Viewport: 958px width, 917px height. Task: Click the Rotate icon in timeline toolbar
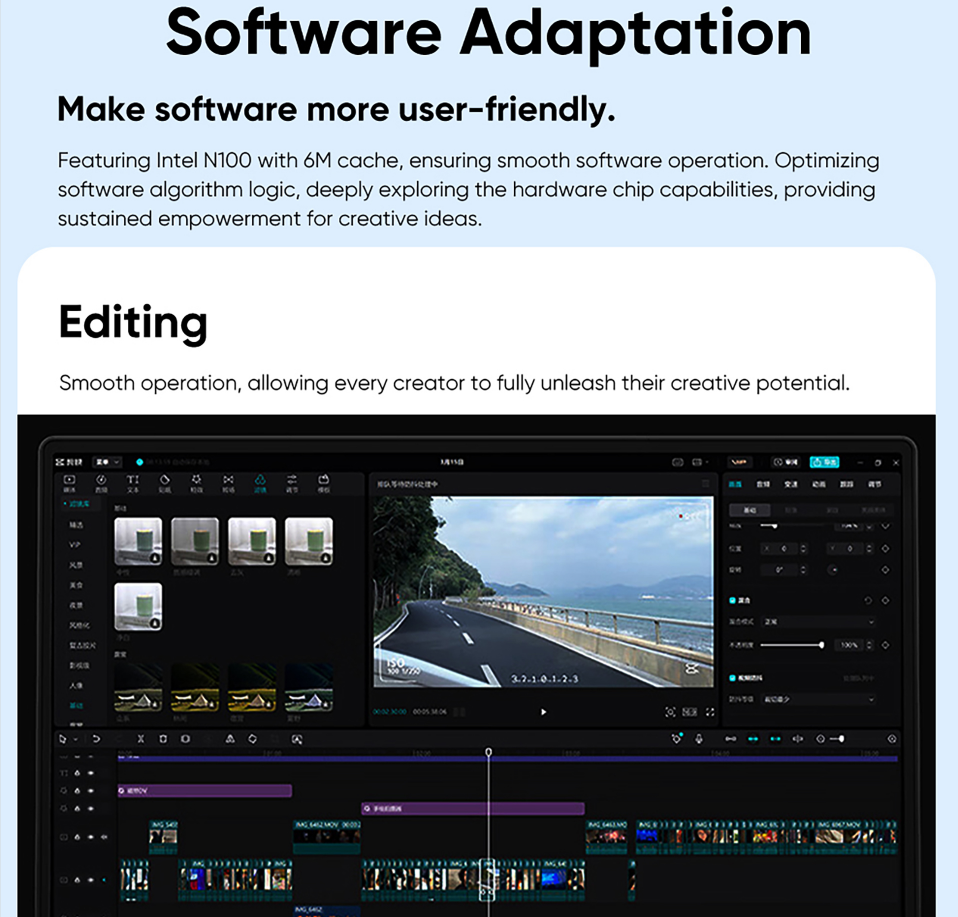point(252,739)
